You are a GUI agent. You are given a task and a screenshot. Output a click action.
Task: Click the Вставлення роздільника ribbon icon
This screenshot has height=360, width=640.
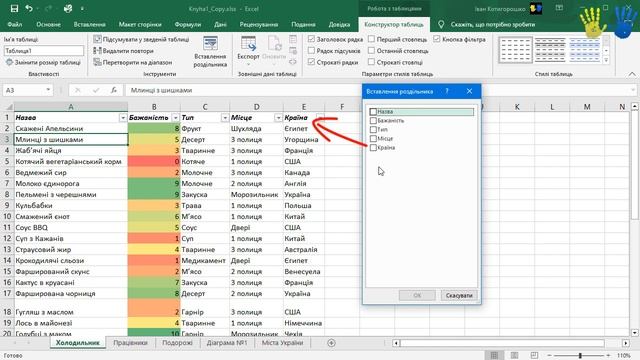pos(210,44)
